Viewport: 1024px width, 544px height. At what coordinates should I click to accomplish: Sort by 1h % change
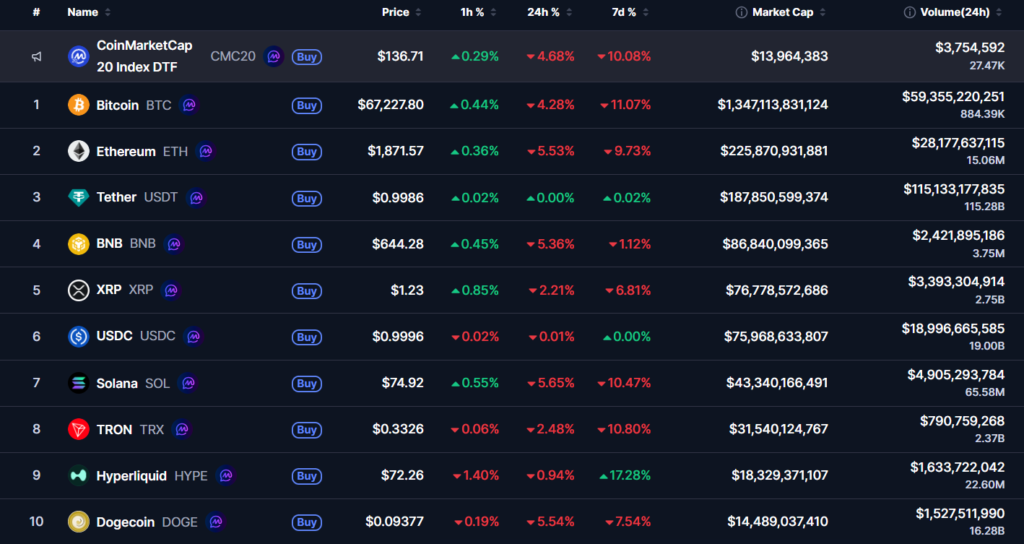coord(478,12)
